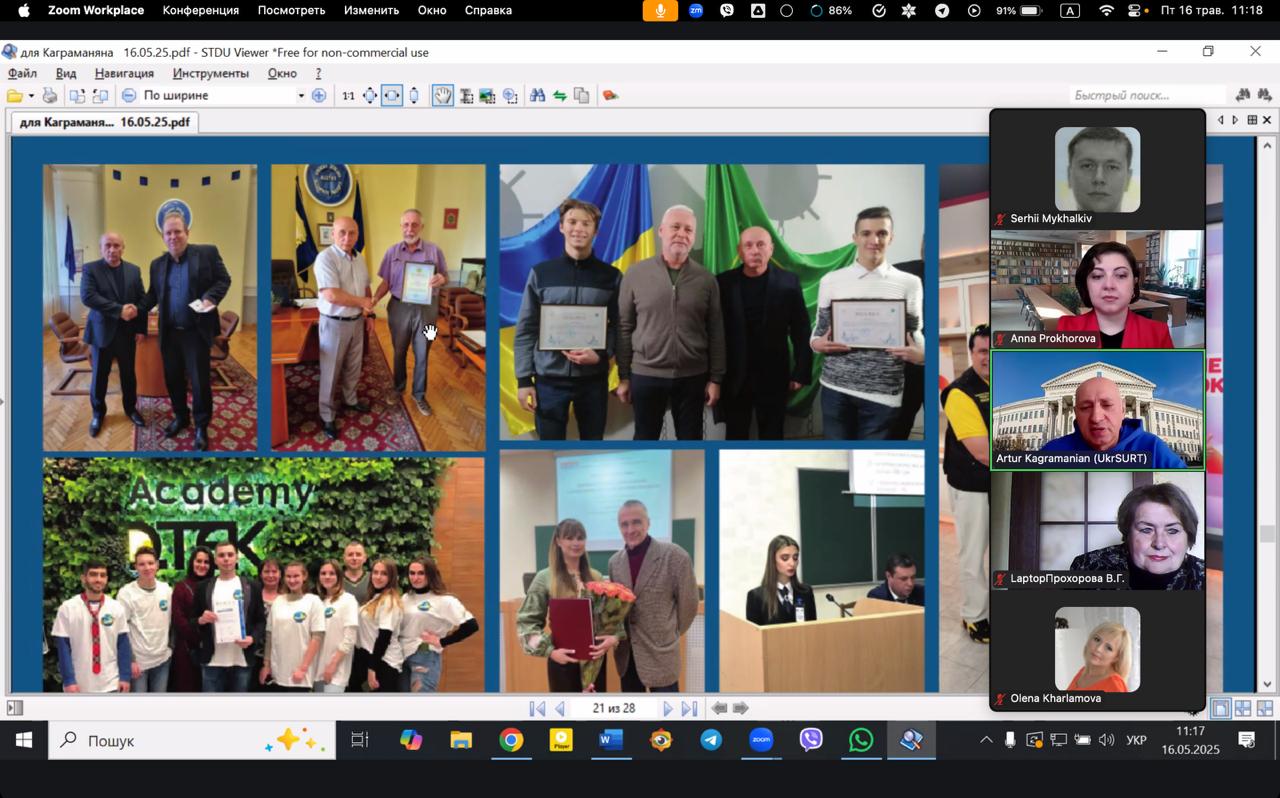
Task: Click the green sync arrows icon
Action: coord(560,96)
